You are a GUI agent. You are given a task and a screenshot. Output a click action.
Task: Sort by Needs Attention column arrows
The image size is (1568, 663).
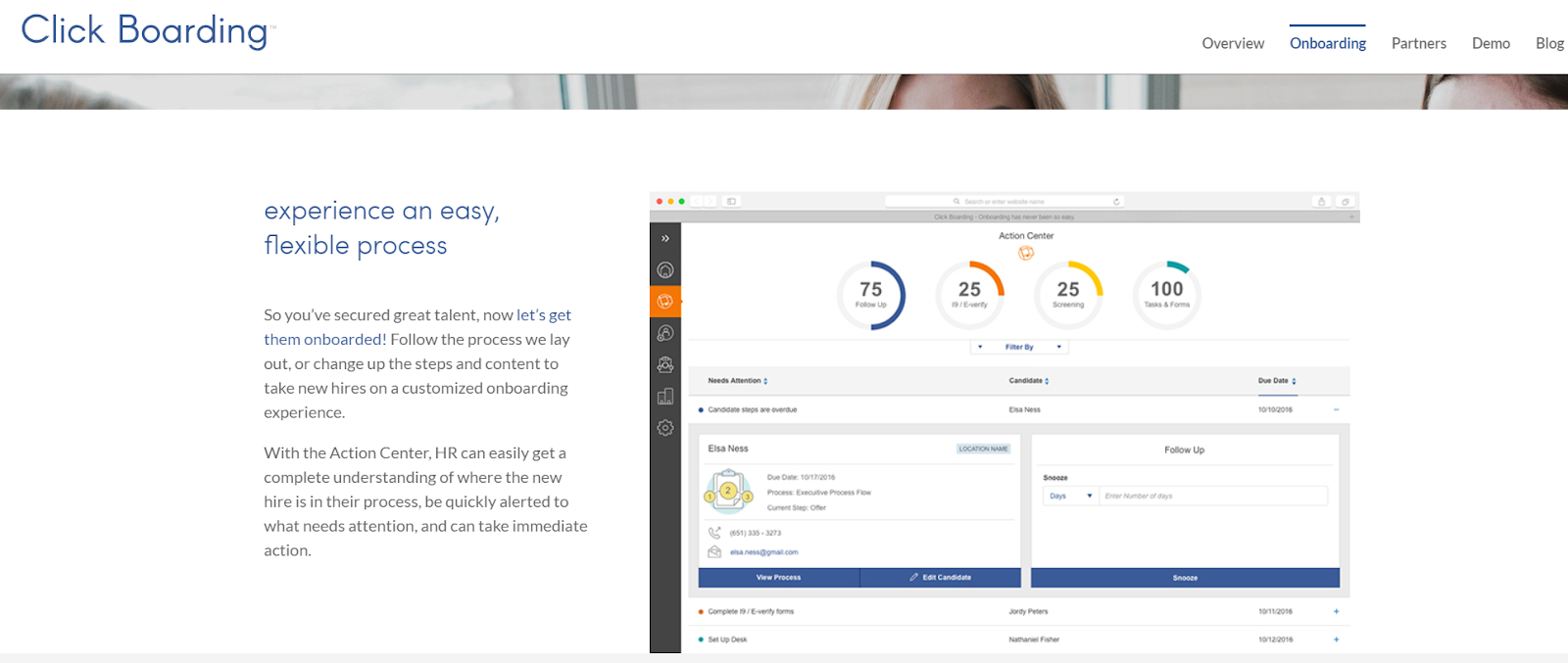(765, 381)
